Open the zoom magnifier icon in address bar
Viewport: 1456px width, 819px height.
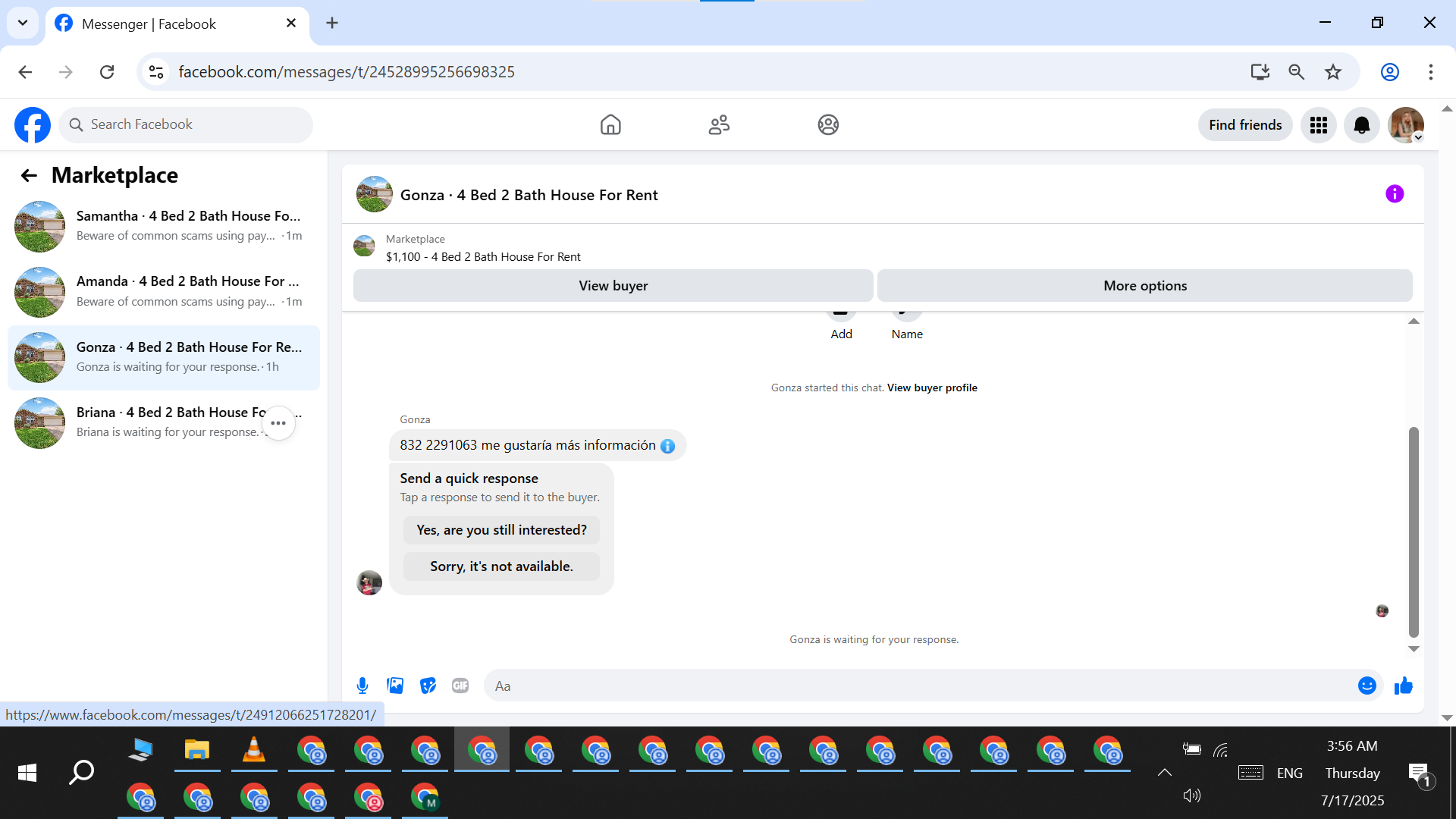[x=1296, y=72]
